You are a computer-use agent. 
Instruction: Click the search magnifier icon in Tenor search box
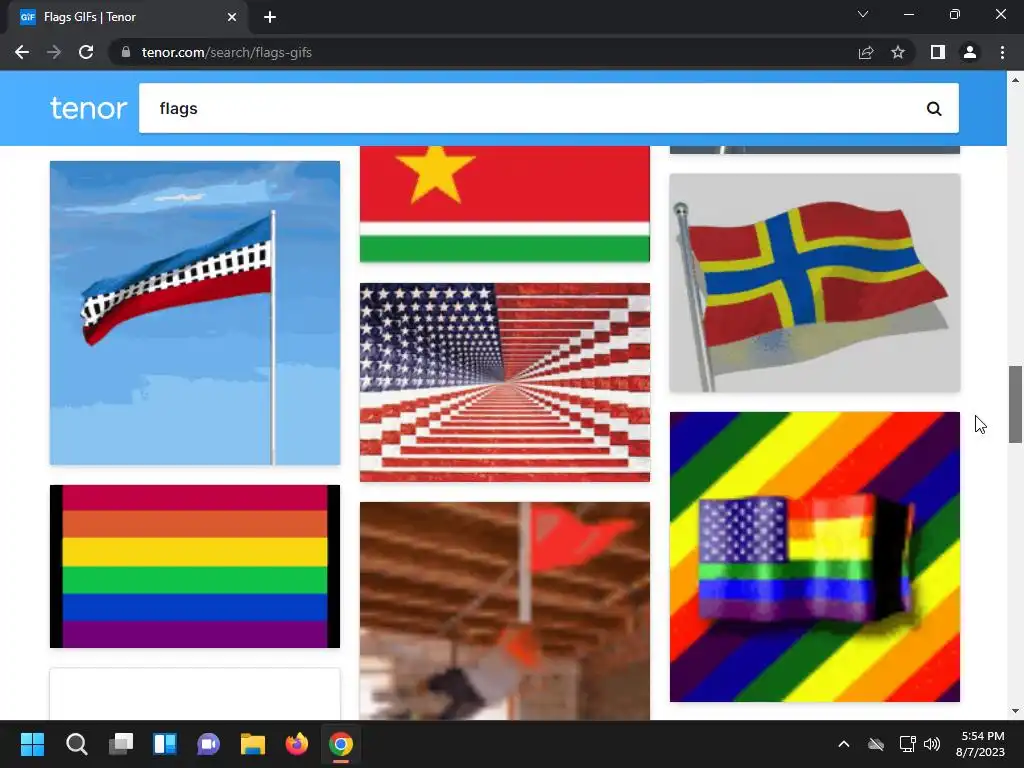934,108
